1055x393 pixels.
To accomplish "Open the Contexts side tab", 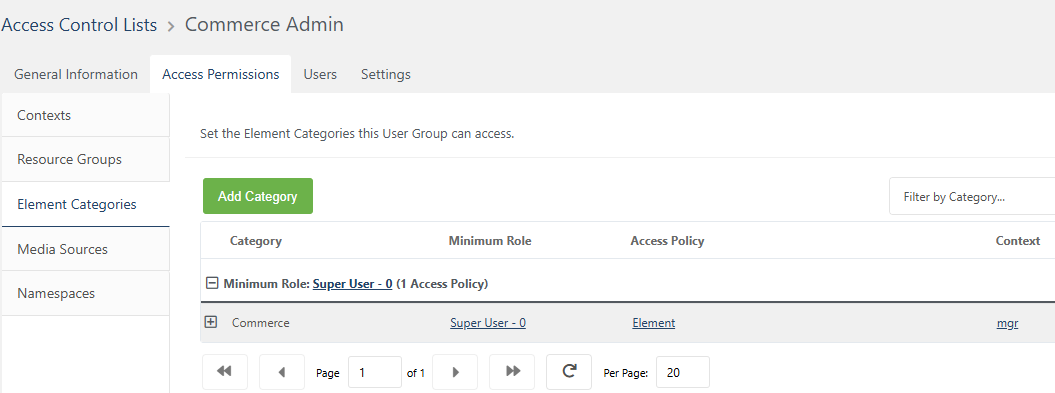I will coord(85,115).
